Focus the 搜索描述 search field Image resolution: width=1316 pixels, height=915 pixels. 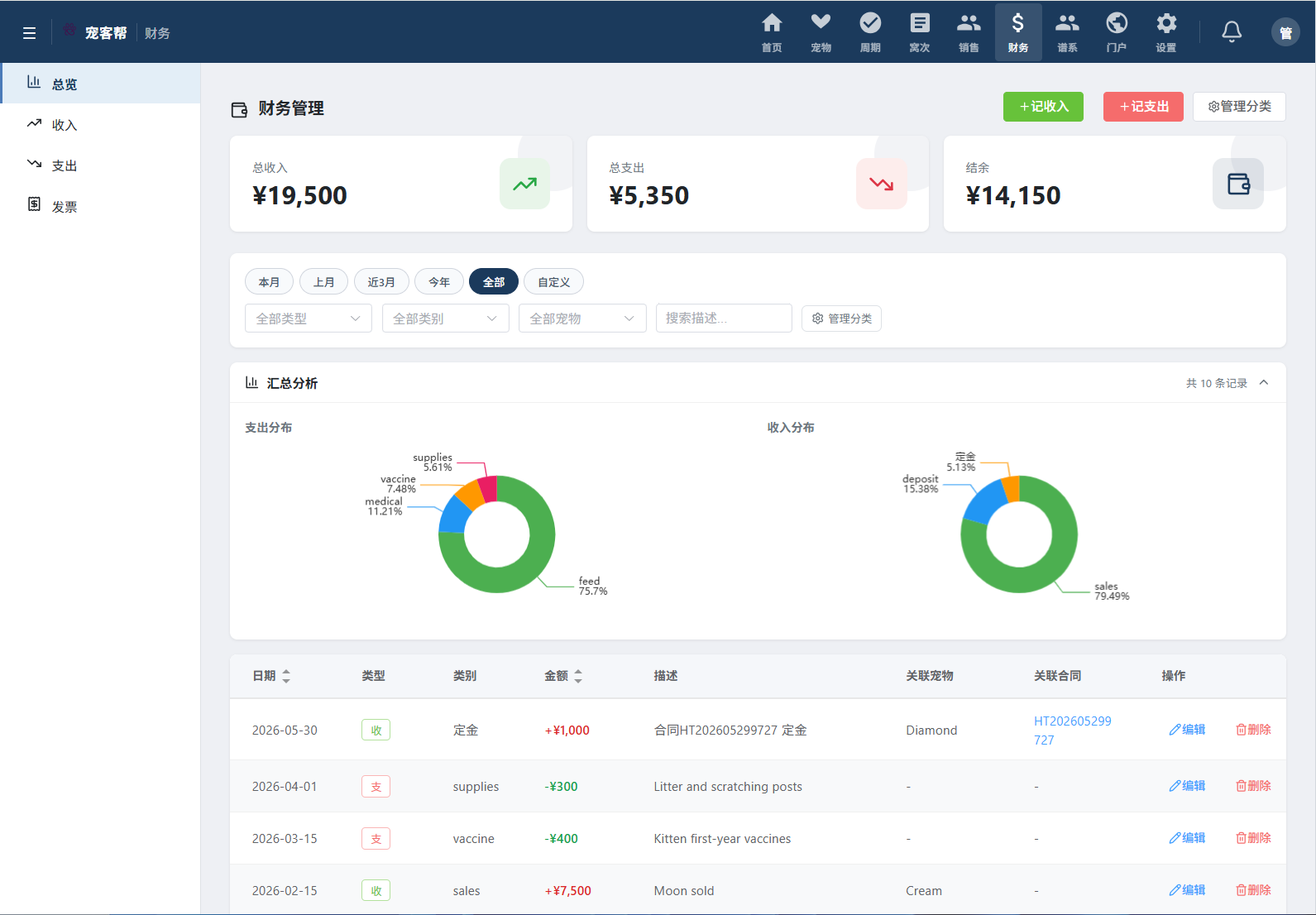pyautogui.click(x=724, y=319)
